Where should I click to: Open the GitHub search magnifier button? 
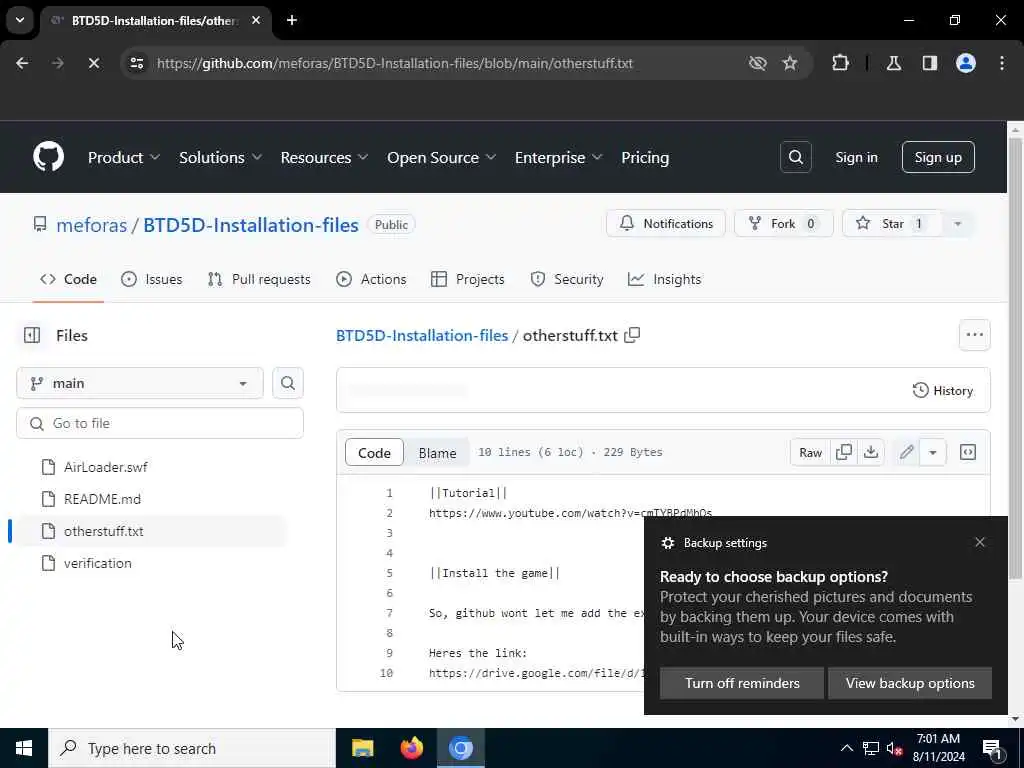click(x=795, y=157)
